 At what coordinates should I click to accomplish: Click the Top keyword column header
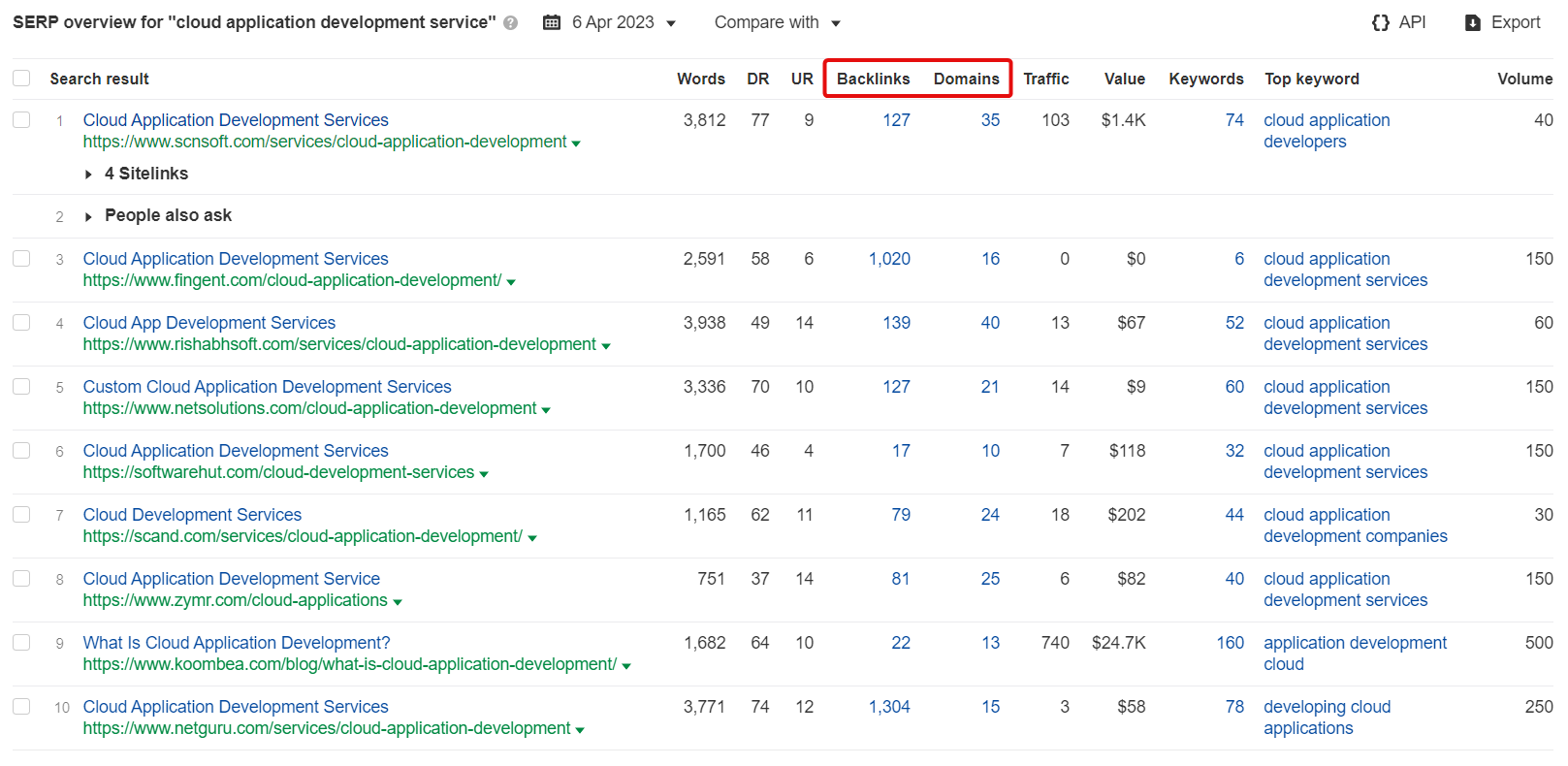1312,79
